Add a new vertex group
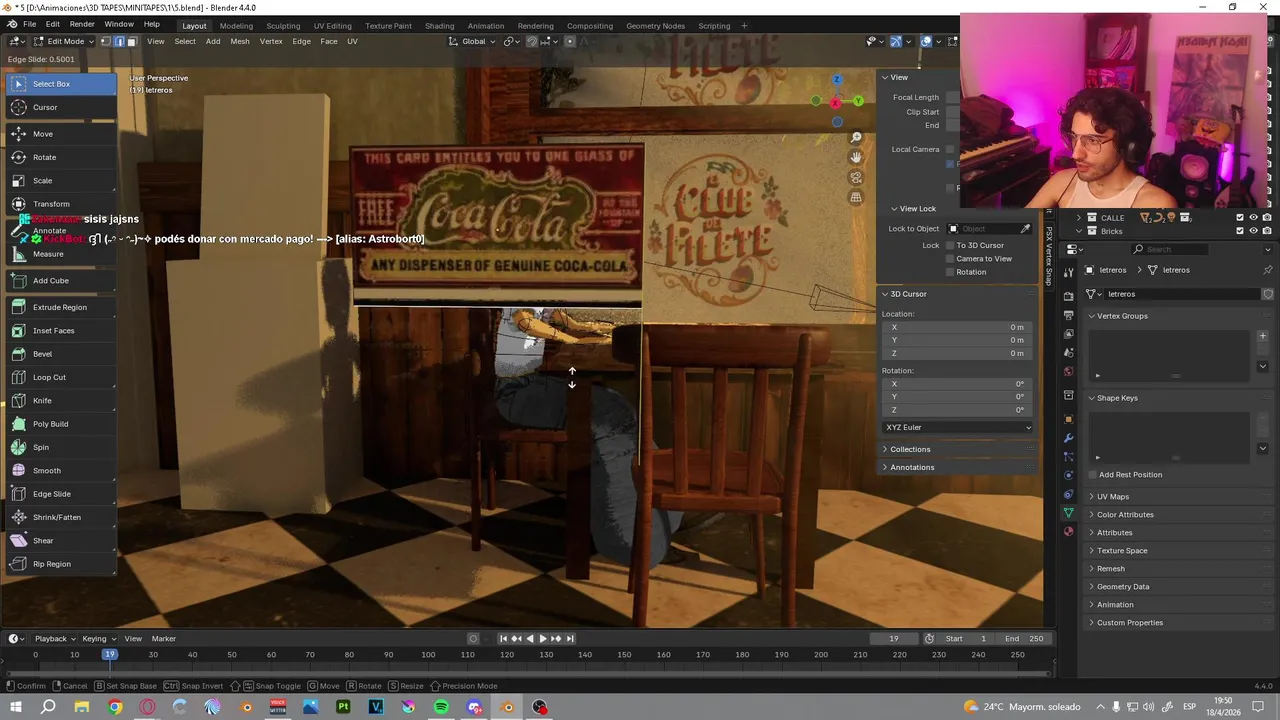 [x=1262, y=336]
